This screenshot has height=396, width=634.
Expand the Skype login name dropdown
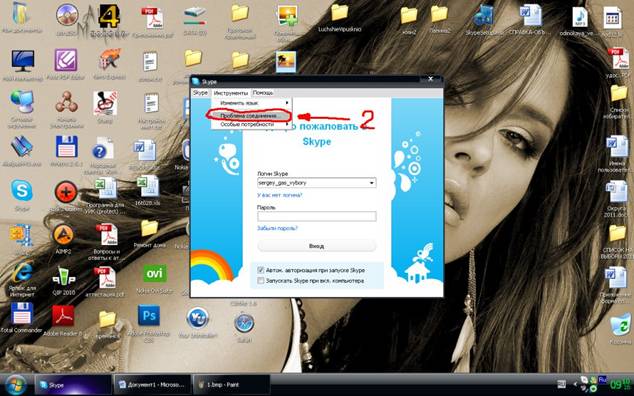pyautogui.click(x=372, y=183)
